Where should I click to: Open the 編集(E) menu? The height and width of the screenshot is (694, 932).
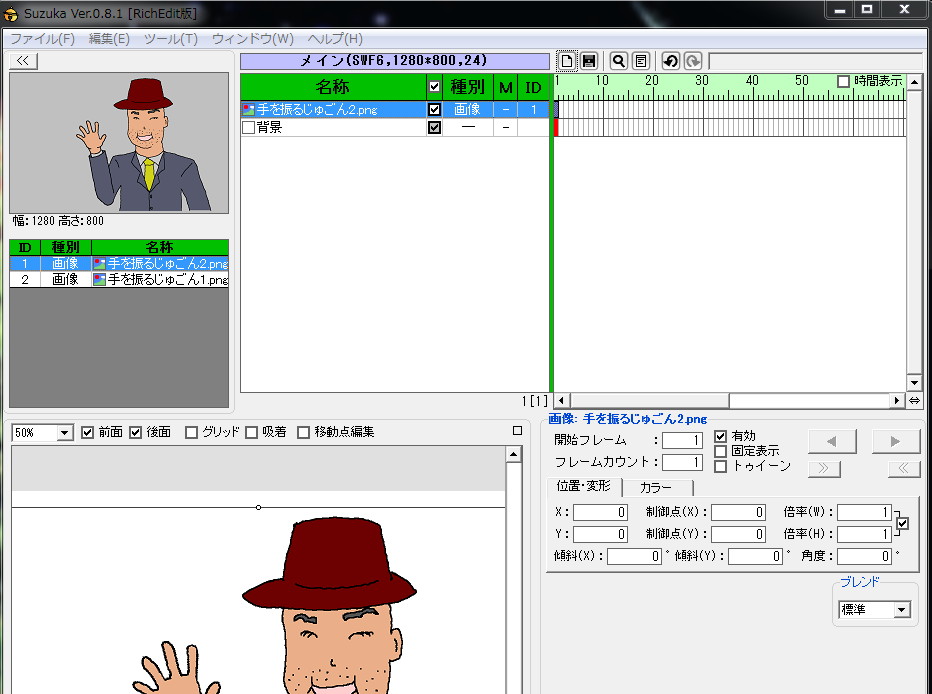pos(109,39)
